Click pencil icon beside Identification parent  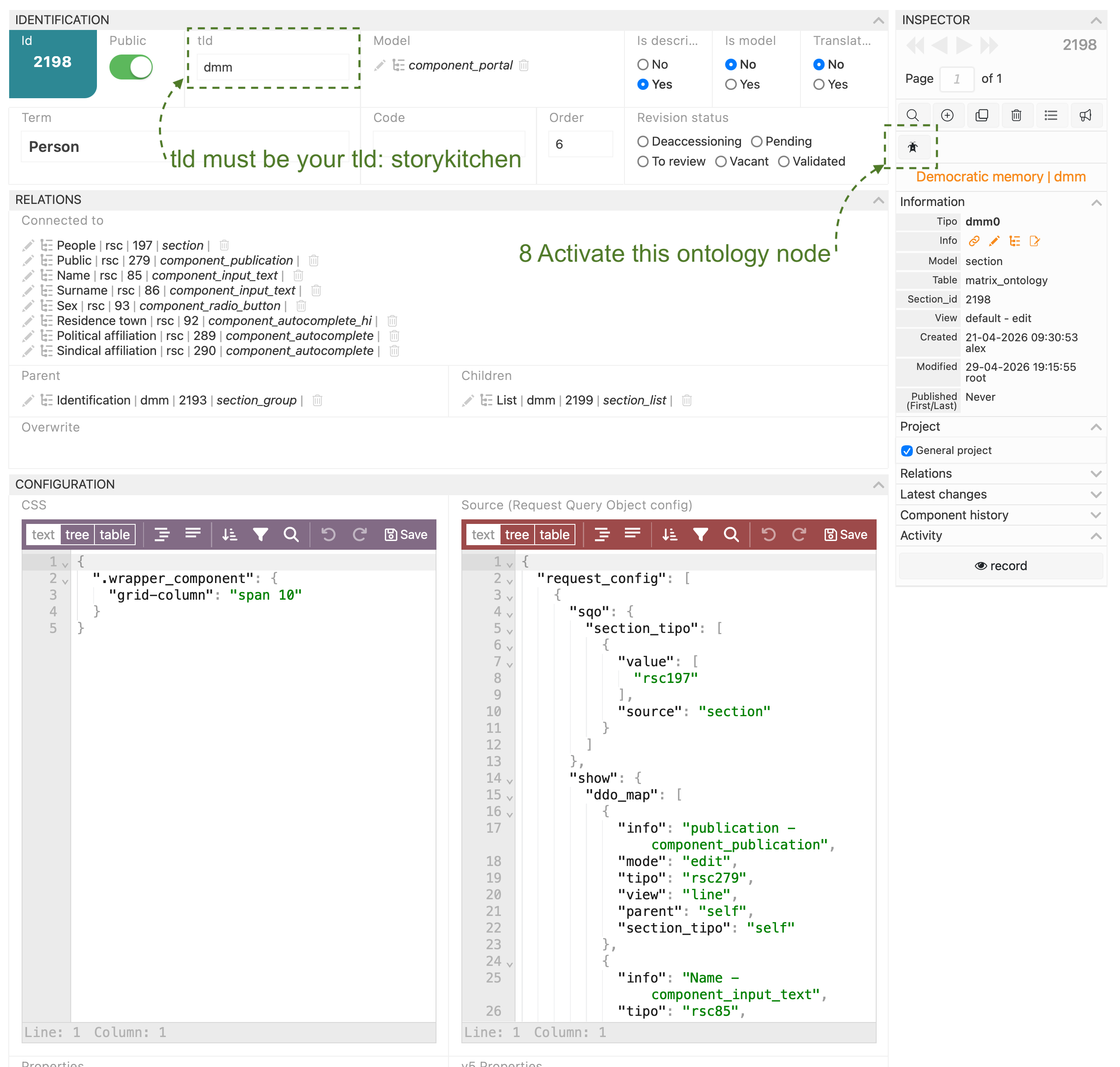(28, 400)
